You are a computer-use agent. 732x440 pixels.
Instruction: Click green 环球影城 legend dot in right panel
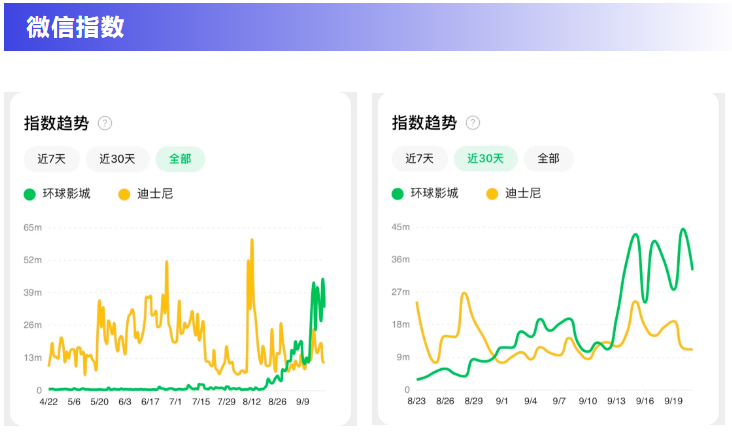click(x=397, y=194)
